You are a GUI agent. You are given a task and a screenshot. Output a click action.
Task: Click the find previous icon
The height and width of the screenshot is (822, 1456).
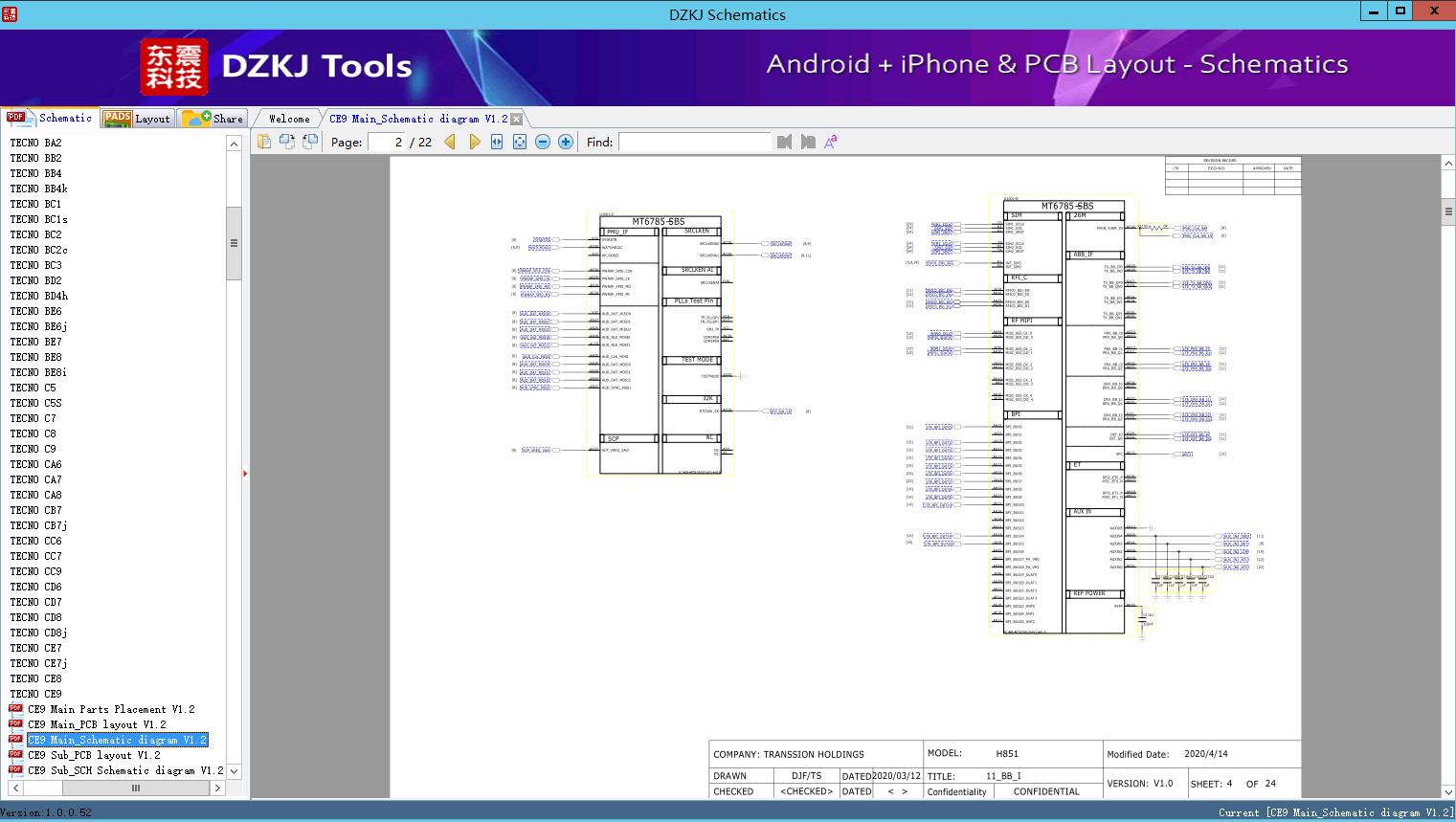click(785, 142)
